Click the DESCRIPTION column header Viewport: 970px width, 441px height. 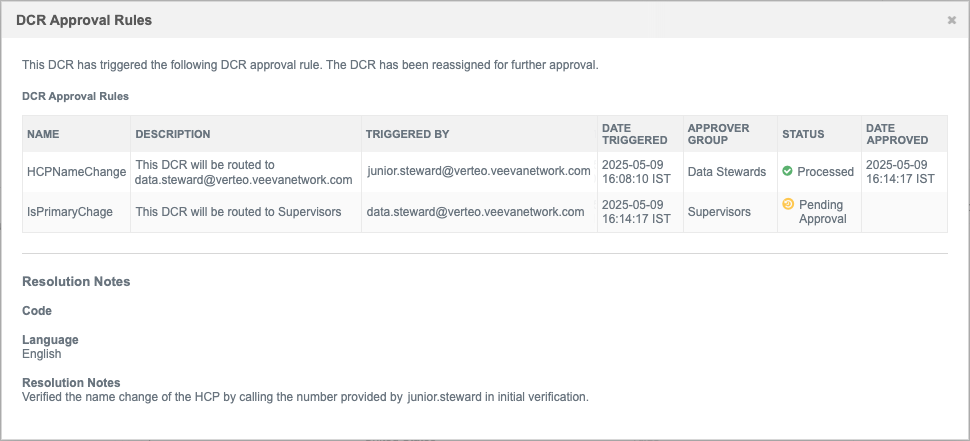pyautogui.click(x=173, y=134)
